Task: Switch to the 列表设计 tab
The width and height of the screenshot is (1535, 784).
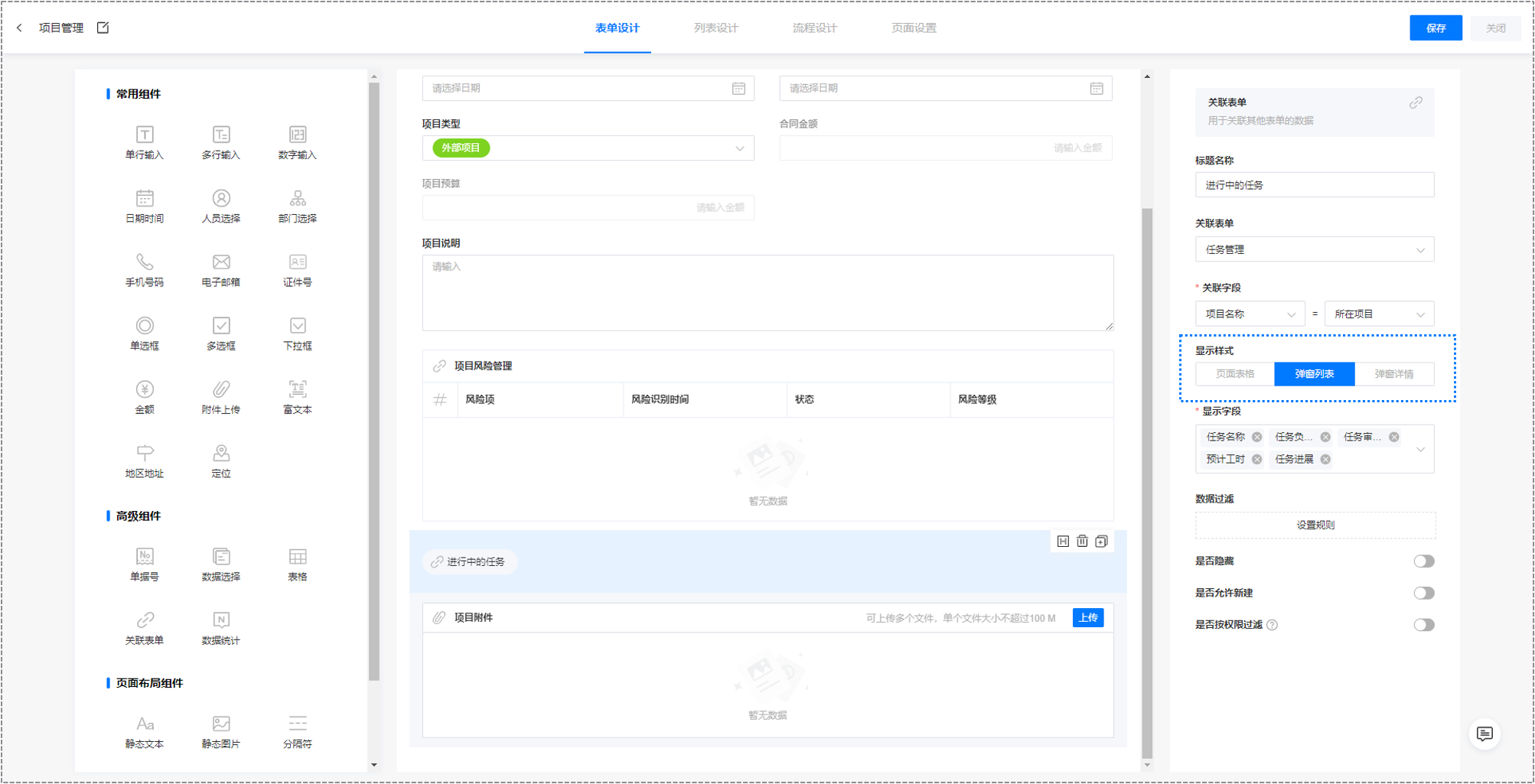Action: pos(716,28)
